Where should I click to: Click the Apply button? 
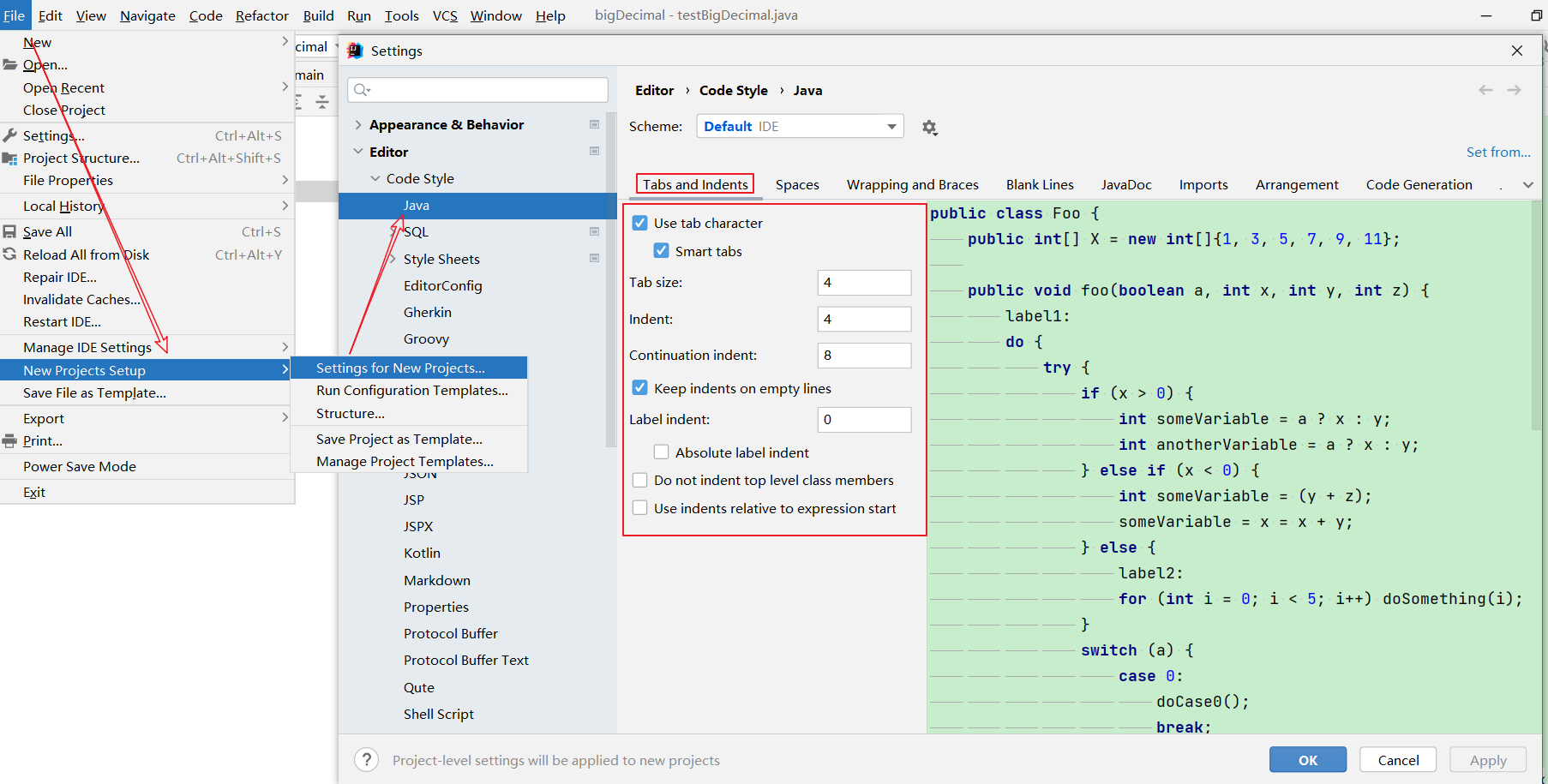[x=1488, y=760]
